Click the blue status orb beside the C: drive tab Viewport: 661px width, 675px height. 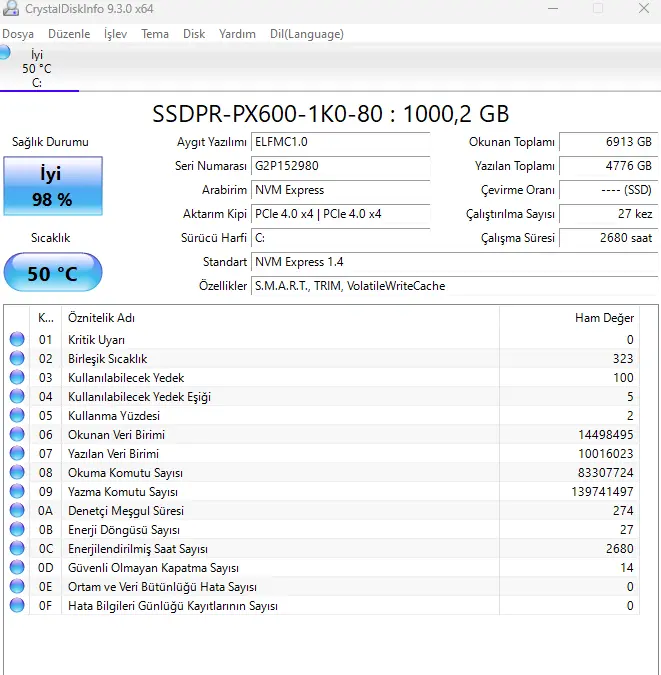coord(5,52)
